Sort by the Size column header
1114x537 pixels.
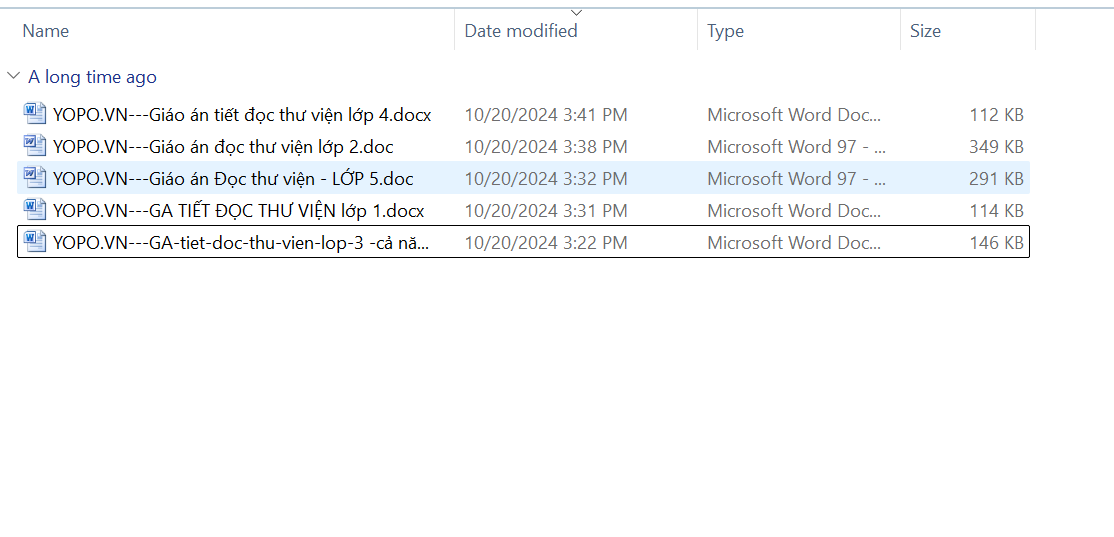[925, 31]
